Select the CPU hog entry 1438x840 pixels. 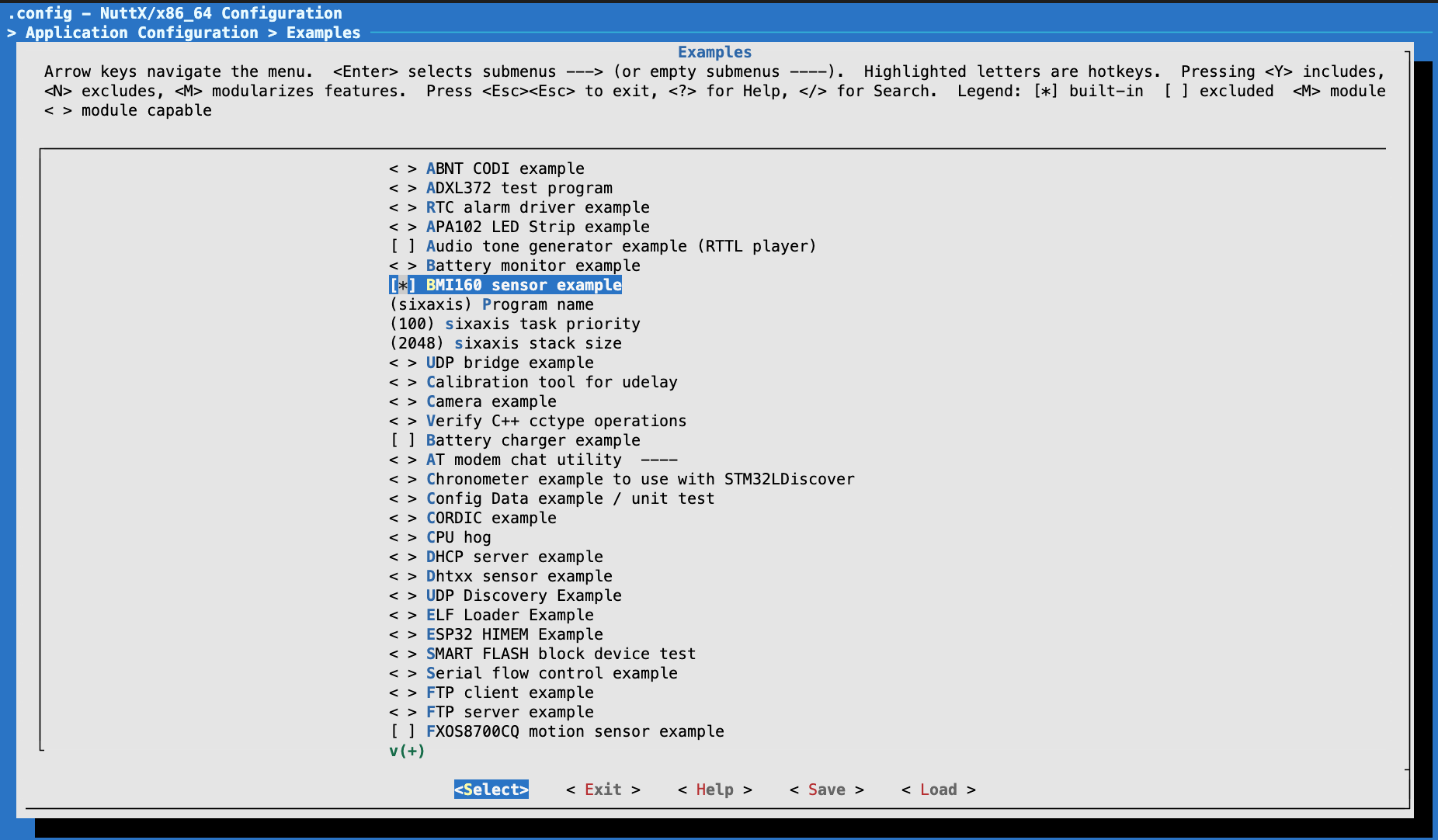pyautogui.click(x=458, y=537)
